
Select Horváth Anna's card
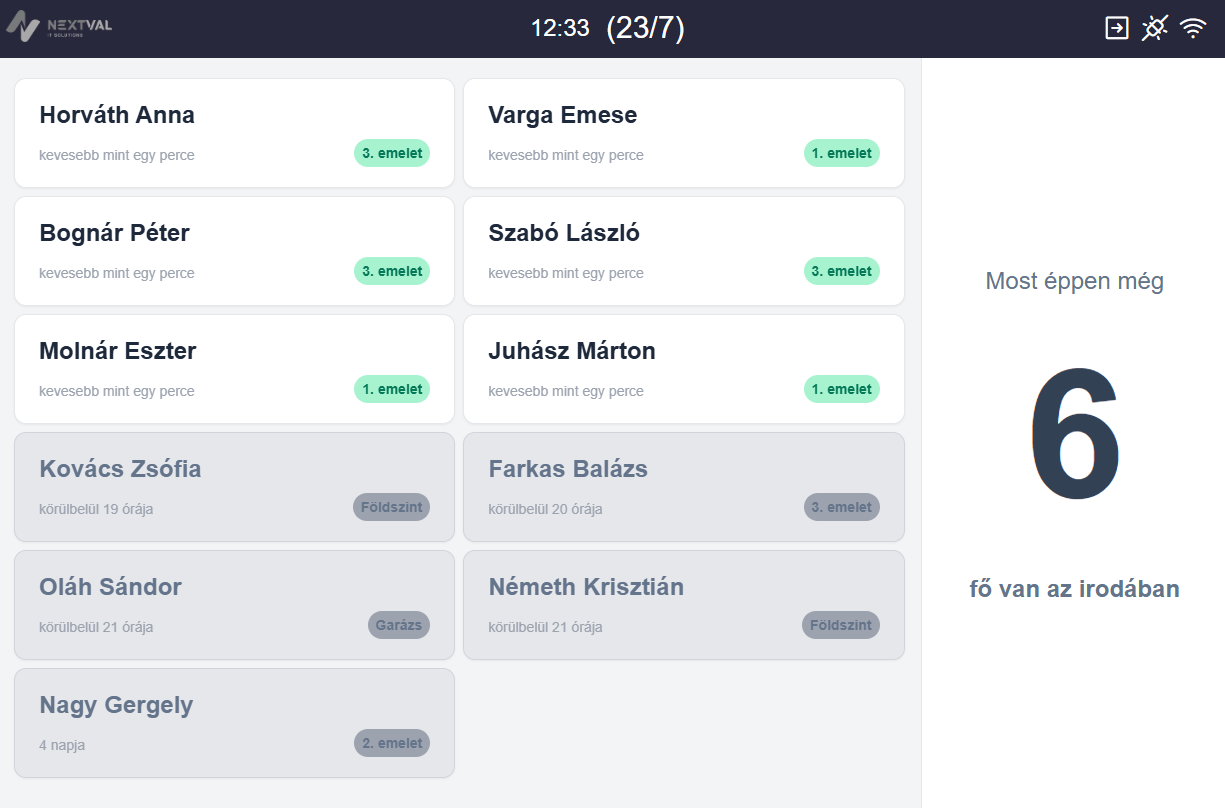(x=234, y=133)
